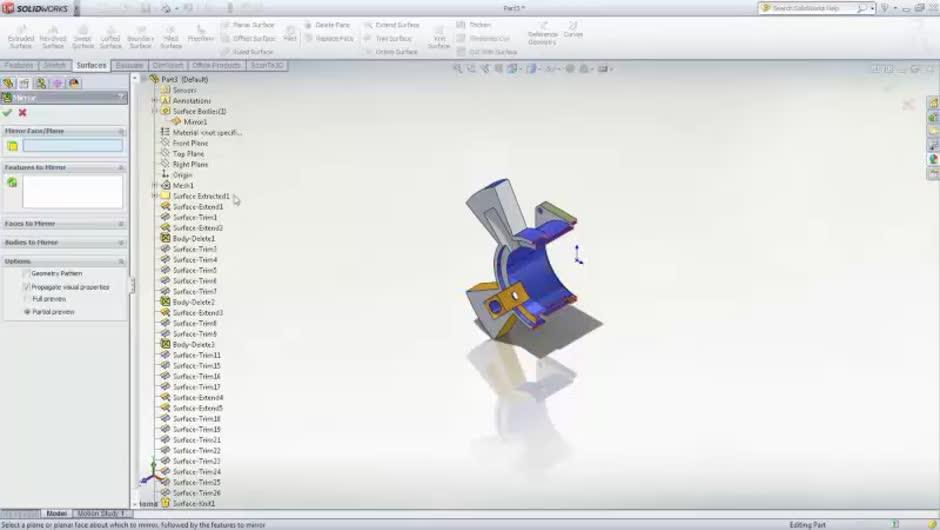Select the Full preview radio button
This screenshot has width=940, height=530.
tap(27, 299)
